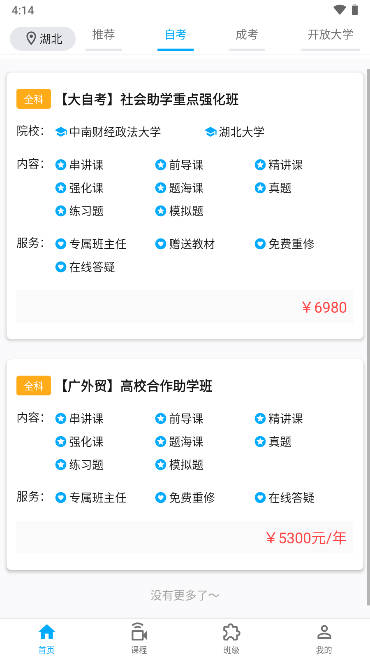Open the Courses video camera icon
The image size is (370, 659).
coord(139,632)
